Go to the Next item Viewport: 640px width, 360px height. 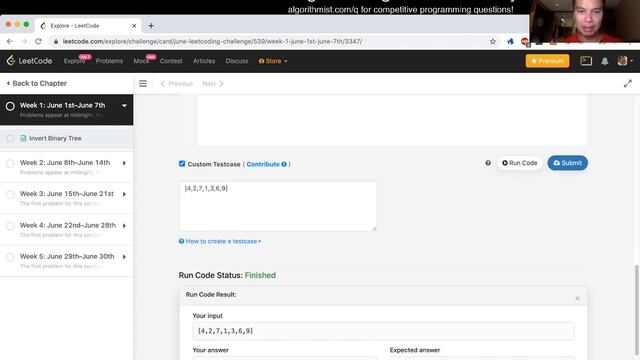coord(213,83)
